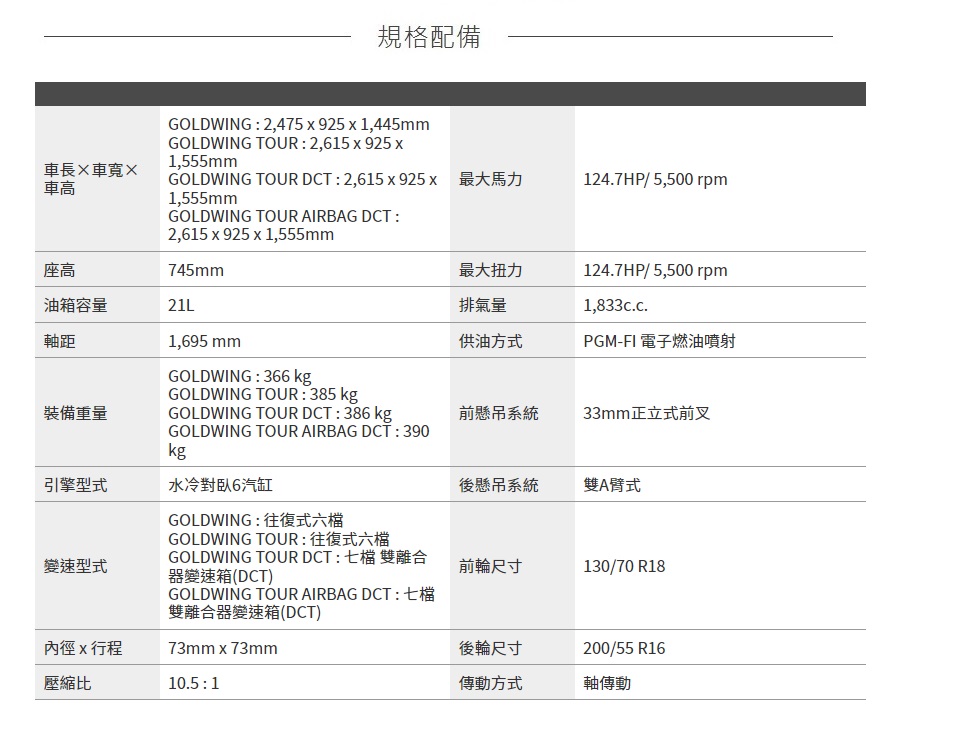
Task: Click the 10.5 : 1 compression ratio value
Action: tap(194, 683)
